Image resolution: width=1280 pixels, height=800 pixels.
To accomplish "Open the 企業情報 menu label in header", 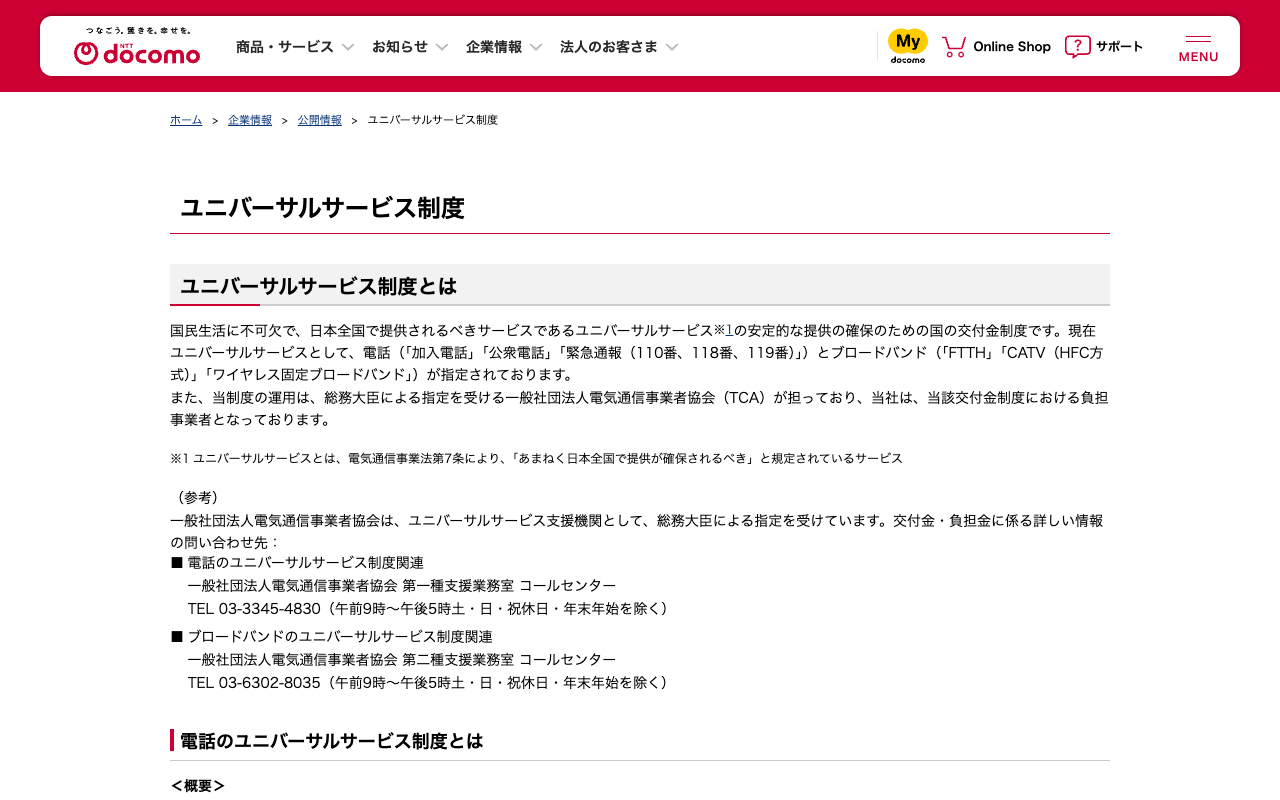I will pos(494,47).
